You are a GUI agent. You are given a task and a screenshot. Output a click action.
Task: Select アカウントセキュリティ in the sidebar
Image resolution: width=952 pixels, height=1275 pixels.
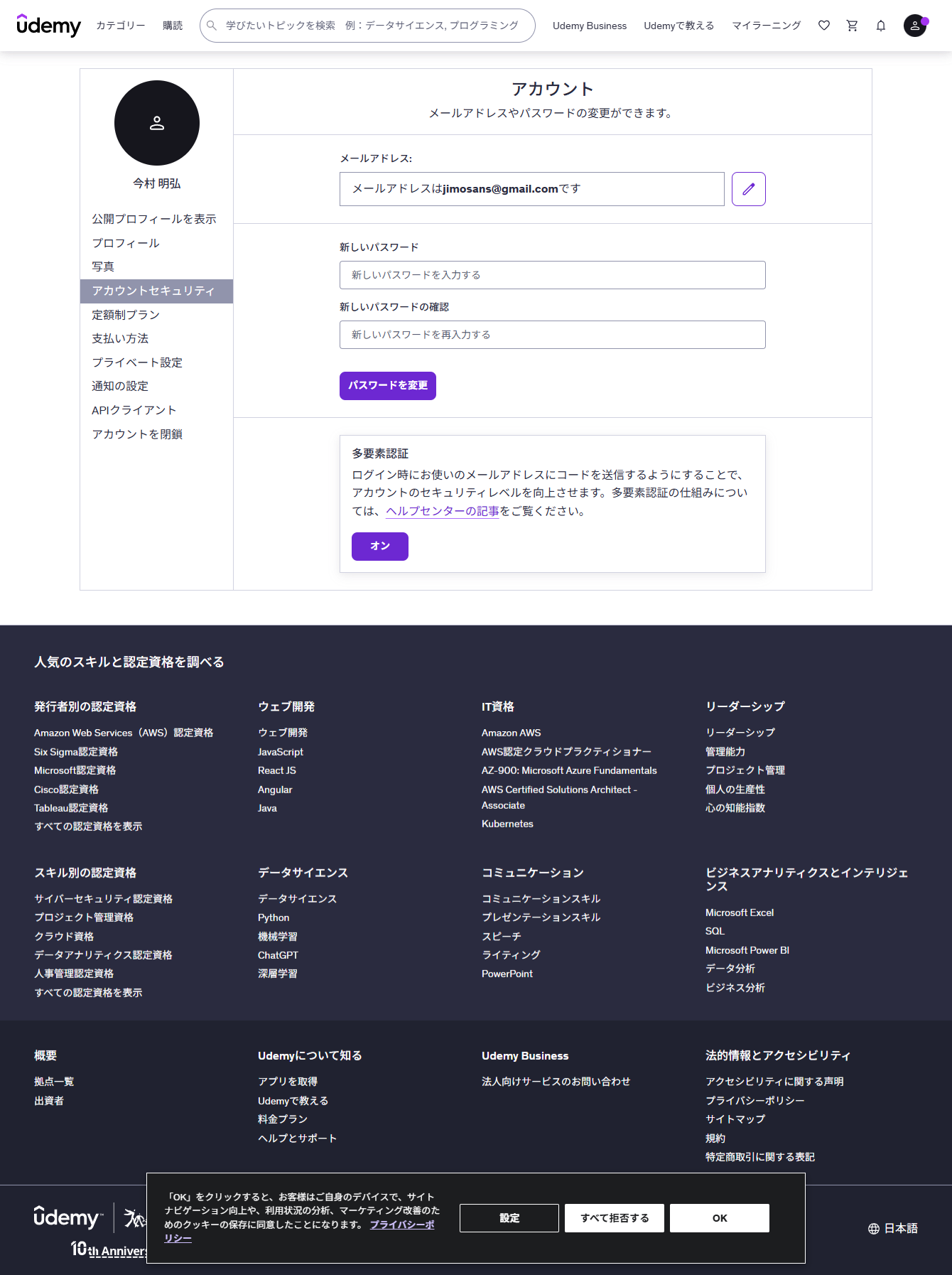tap(153, 291)
